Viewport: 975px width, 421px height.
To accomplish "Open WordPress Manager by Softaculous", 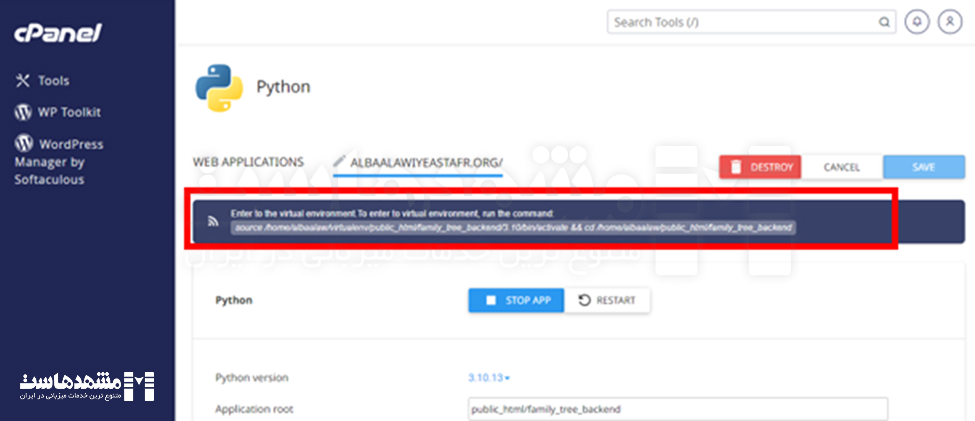I will [61, 162].
